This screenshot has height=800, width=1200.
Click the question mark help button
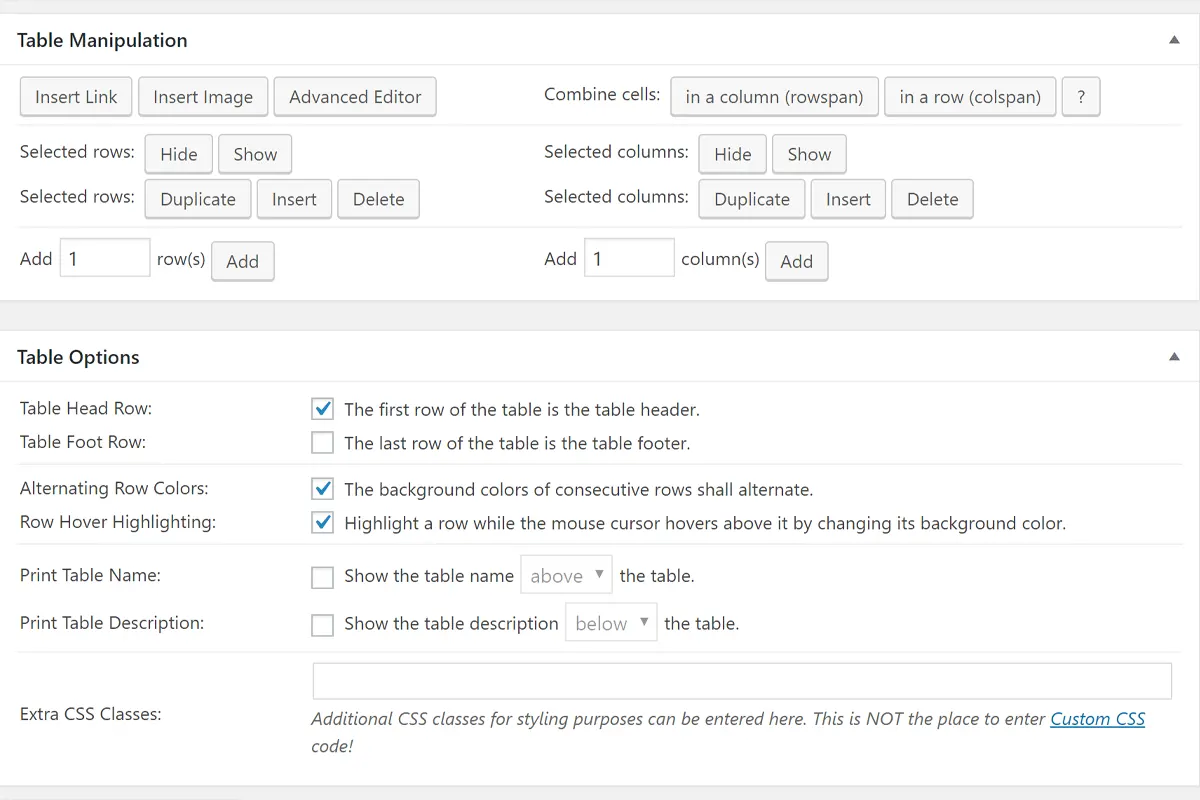(x=1080, y=97)
